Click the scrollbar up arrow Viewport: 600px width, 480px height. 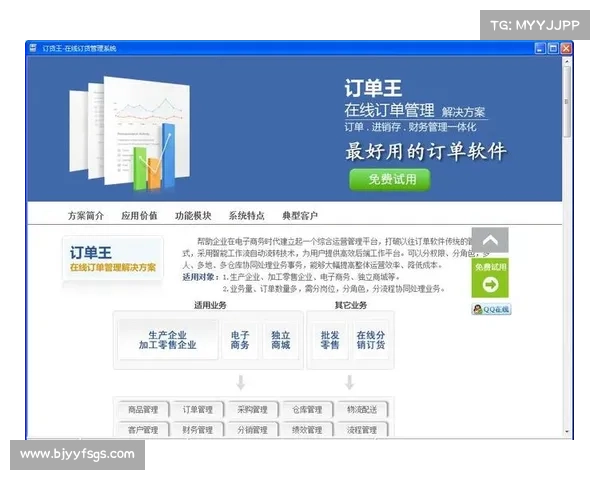[x=567, y=60]
